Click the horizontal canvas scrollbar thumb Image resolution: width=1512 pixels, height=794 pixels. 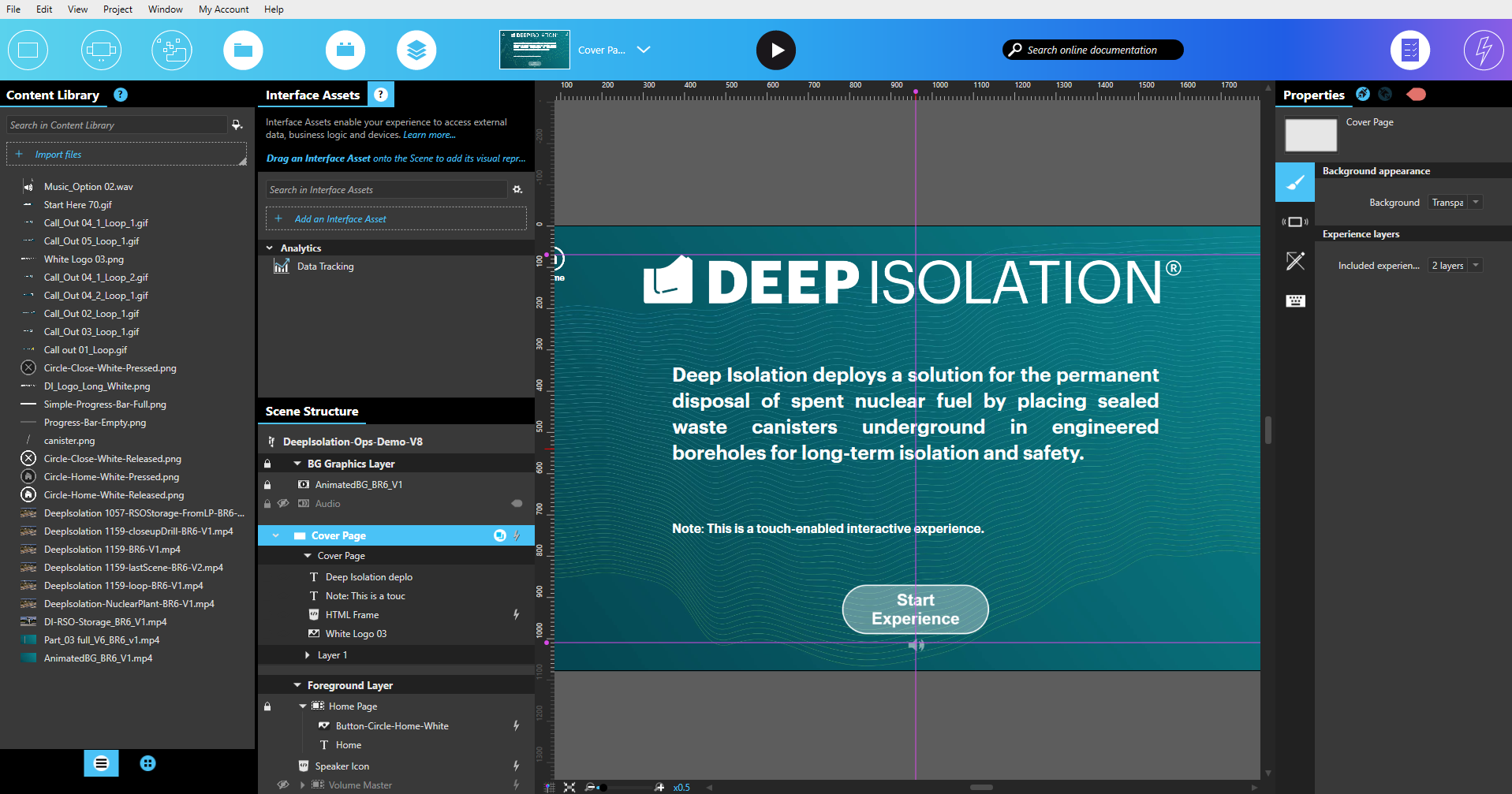pos(981,787)
